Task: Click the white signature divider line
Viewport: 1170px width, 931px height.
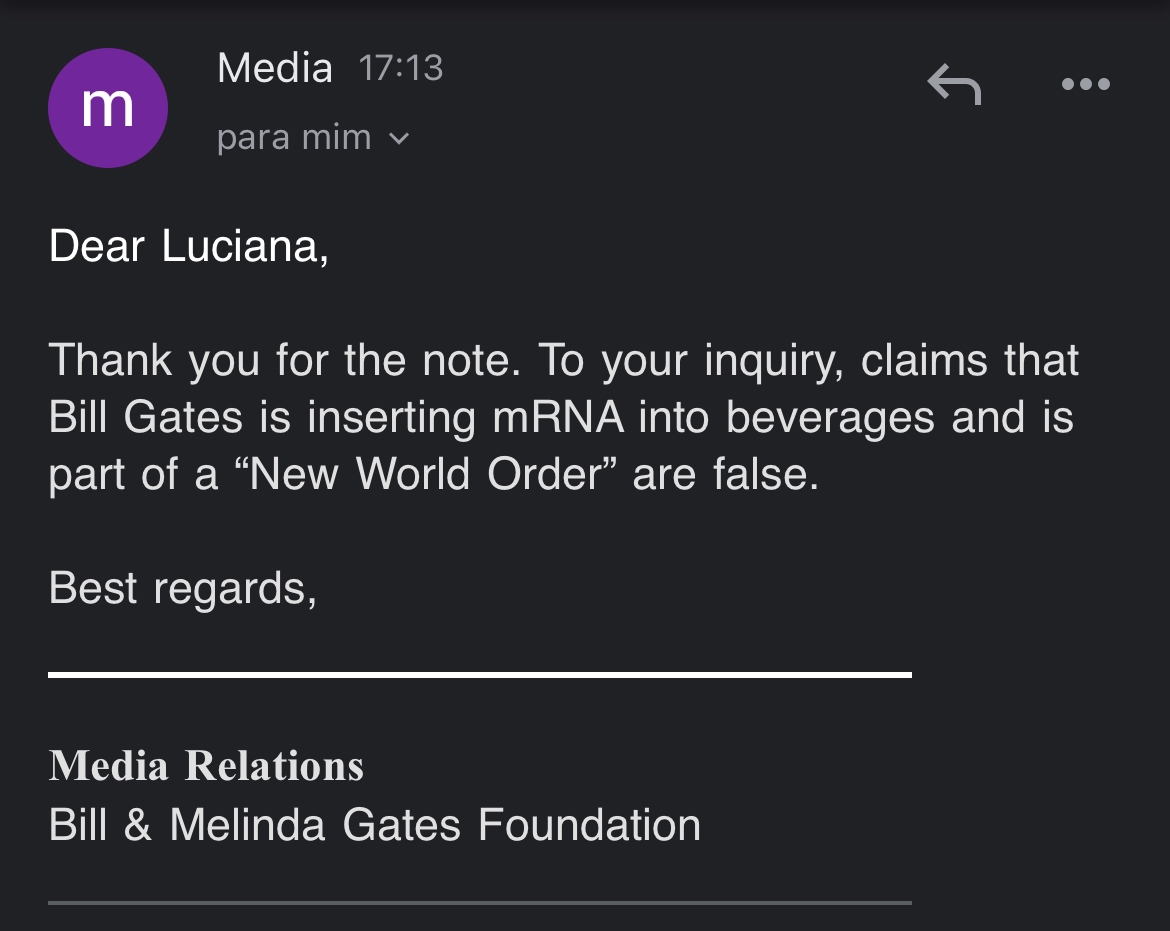Action: (480, 674)
